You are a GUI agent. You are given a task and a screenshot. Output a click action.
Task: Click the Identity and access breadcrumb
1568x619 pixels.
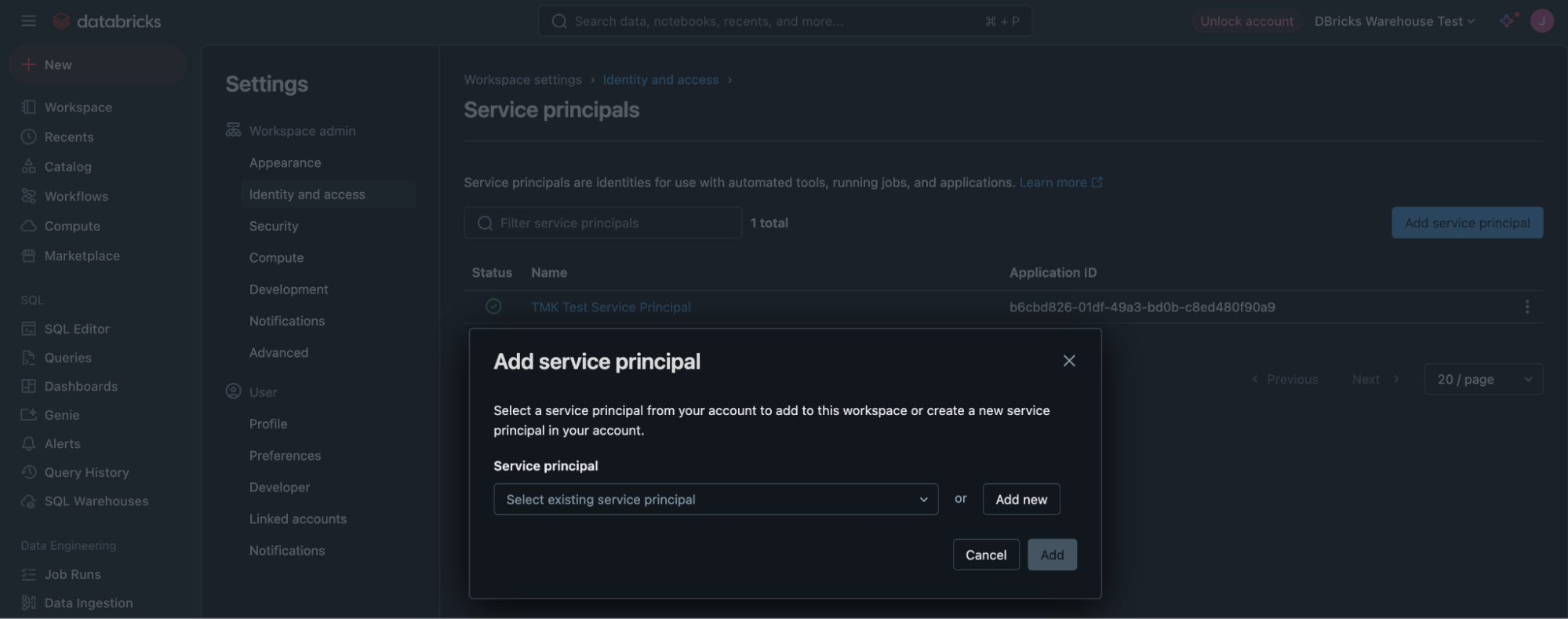pyautogui.click(x=660, y=80)
